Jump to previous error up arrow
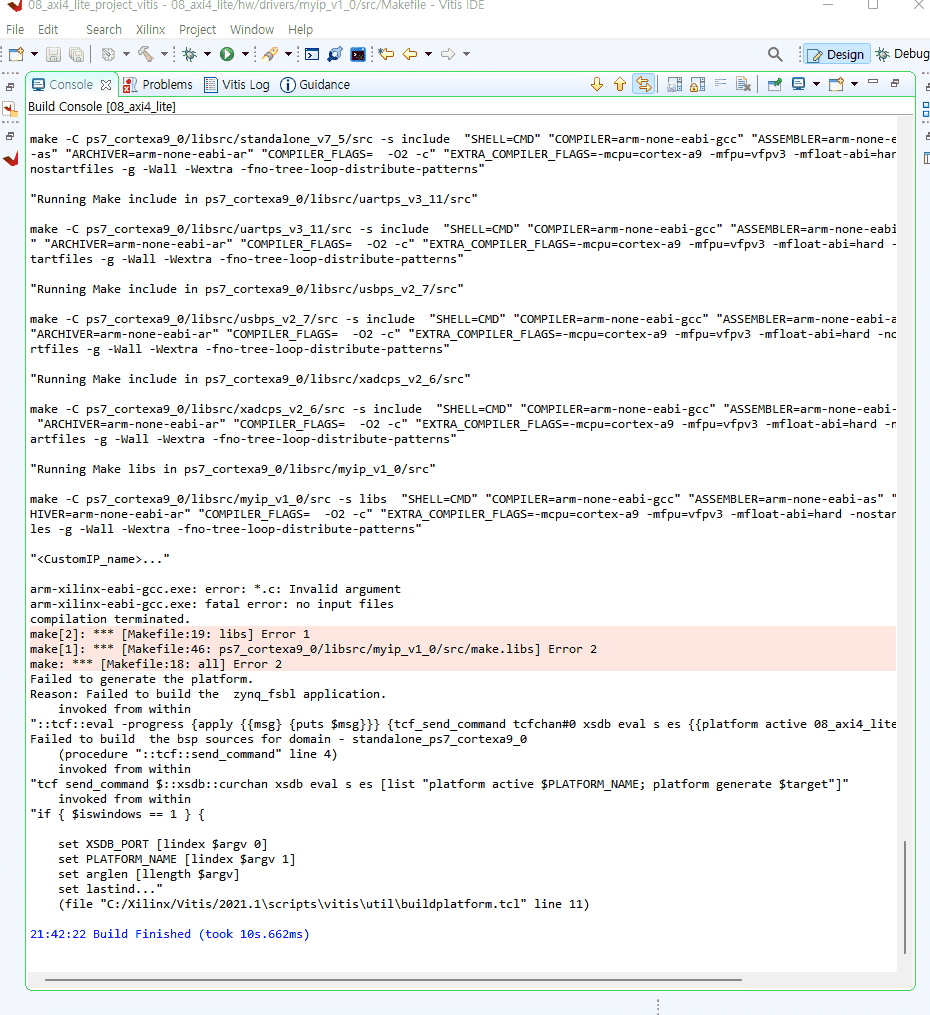Screen dimensions: 930x1015 click(x=620, y=84)
